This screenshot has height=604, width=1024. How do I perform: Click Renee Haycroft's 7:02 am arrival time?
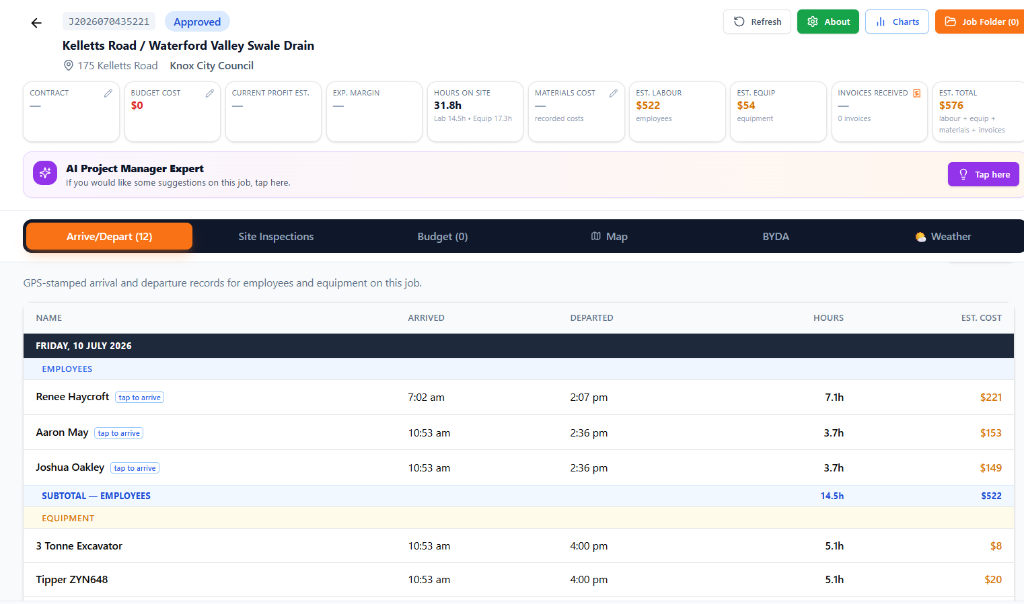(426, 397)
